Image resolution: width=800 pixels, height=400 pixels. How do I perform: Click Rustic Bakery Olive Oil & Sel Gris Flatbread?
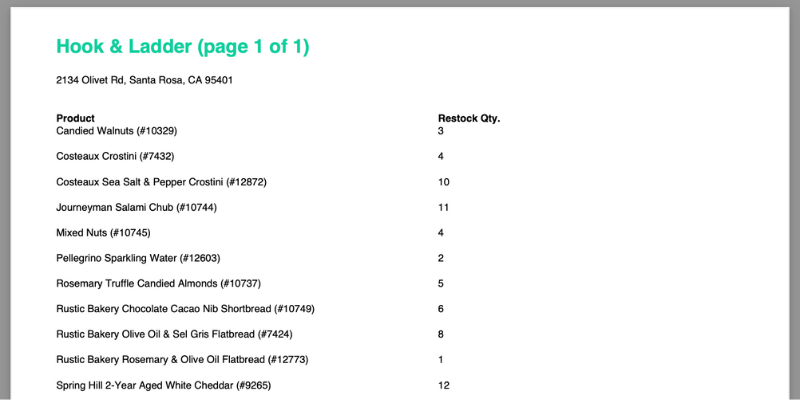(x=174, y=335)
